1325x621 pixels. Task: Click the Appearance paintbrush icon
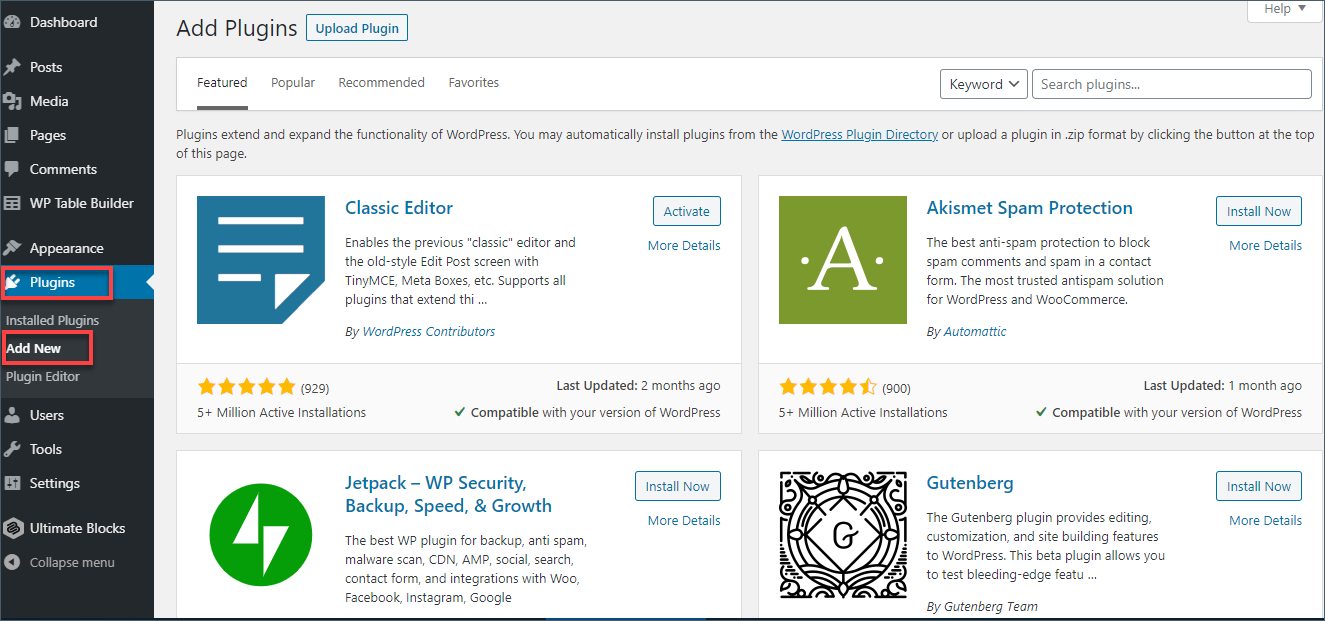pyautogui.click(x=13, y=248)
